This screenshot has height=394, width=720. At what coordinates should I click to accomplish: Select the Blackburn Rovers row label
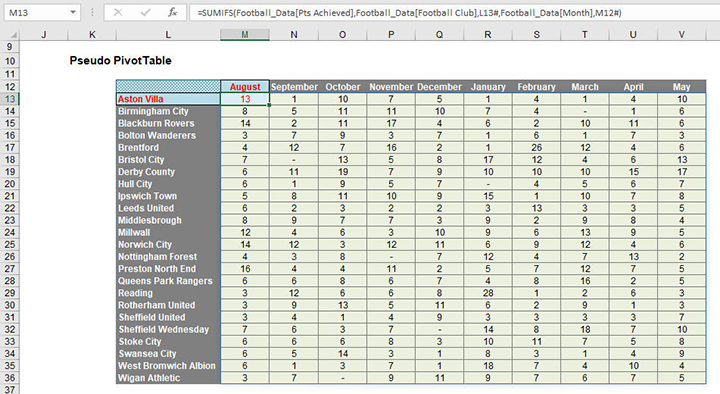(168, 123)
